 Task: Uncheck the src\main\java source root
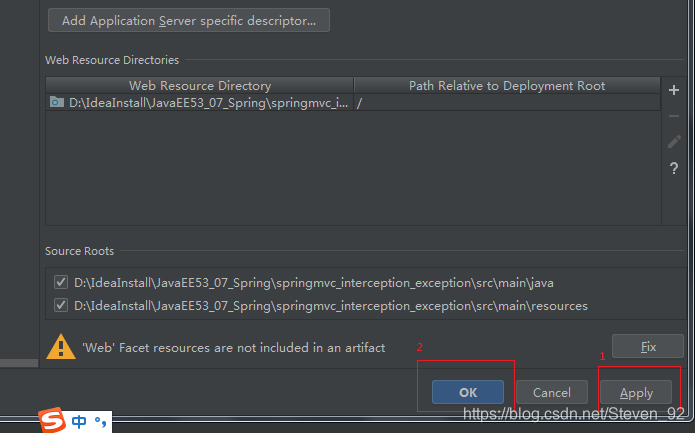tap(61, 282)
